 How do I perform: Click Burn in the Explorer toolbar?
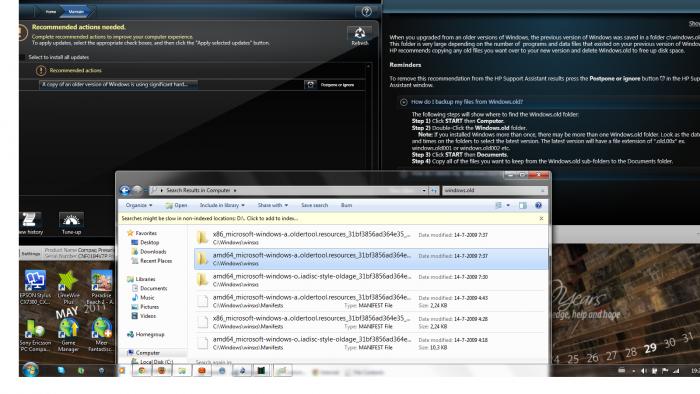346,205
